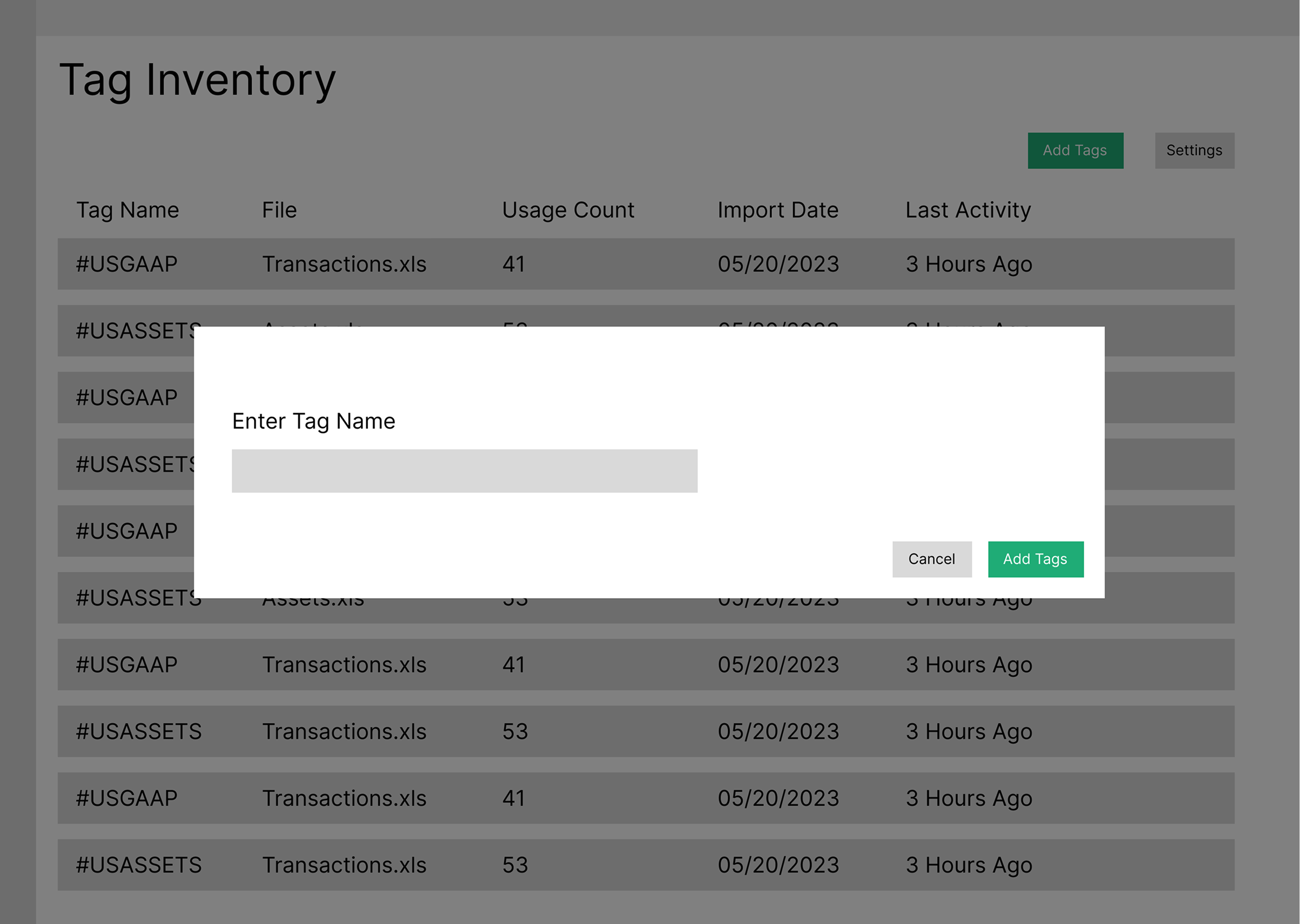Click the usage count 41 in the first row
This screenshot has height=924, width=1300.
point(513,264)
